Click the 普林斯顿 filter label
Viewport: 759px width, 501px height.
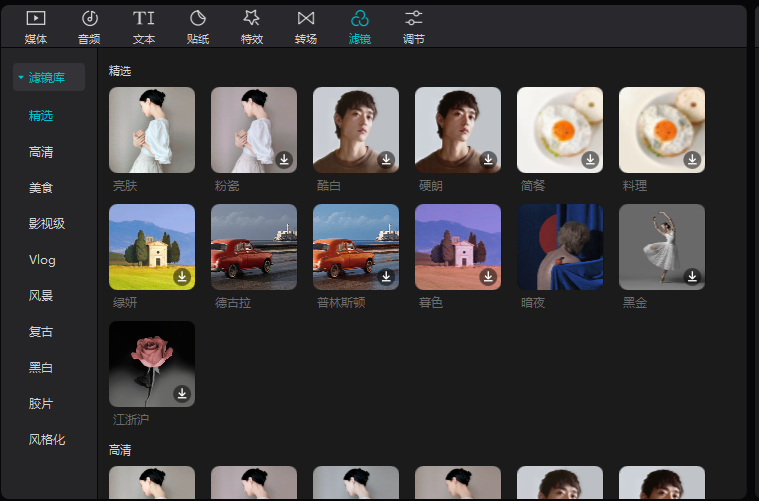(341, 303)
